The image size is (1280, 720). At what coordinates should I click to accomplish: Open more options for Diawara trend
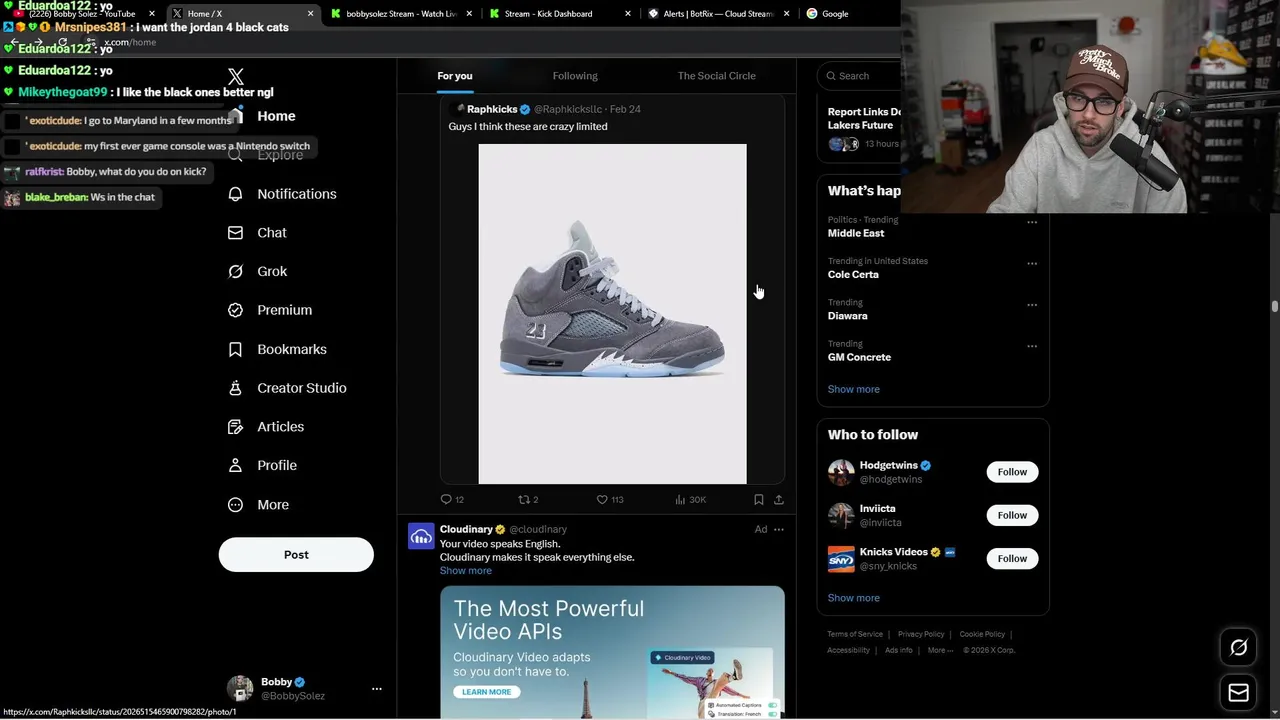point(1032,305)
